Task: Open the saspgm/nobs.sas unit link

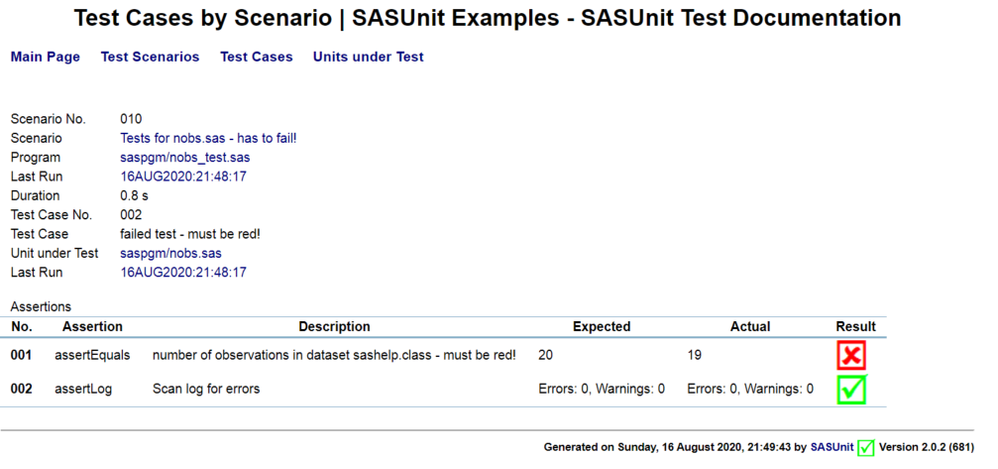Action: (x=171, y=253)
